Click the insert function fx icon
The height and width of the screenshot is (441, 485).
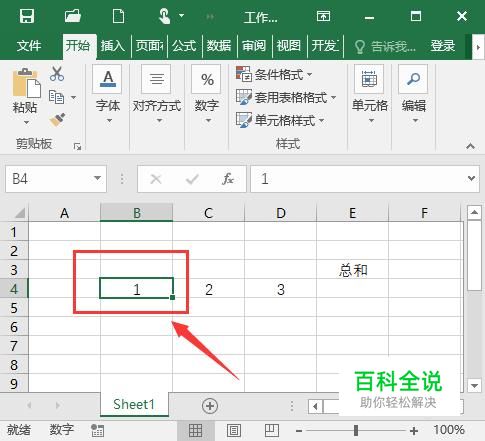click(x=228, y=179)
